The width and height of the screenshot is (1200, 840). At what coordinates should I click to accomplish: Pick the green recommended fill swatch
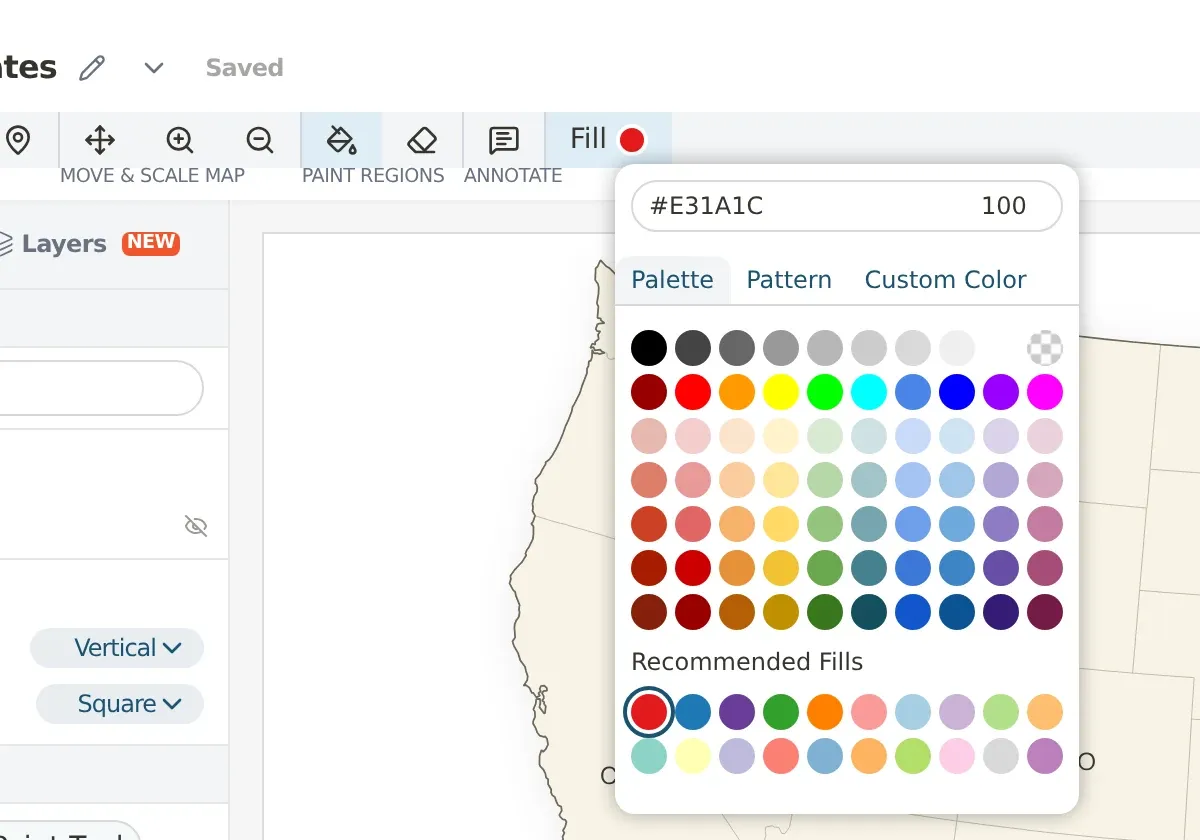[x=781, y=712]
